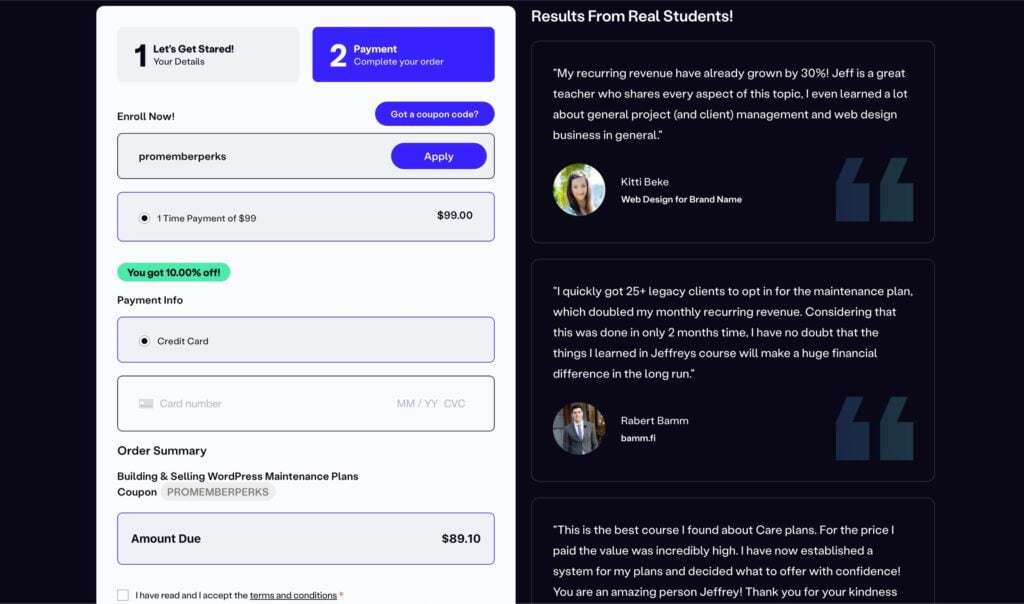Click the Enroll Now! label
The height and width of the screenshot is (604, 1024).
click(x=146, y=116)
